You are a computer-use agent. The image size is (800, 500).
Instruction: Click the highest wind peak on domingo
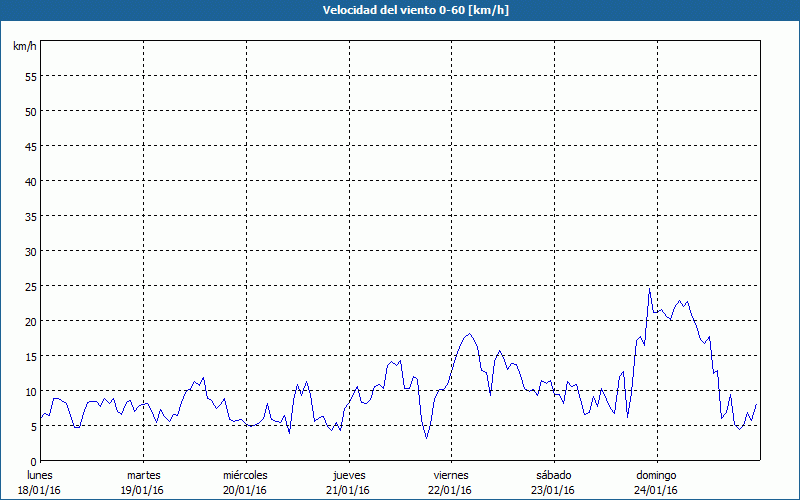(649, 290)
